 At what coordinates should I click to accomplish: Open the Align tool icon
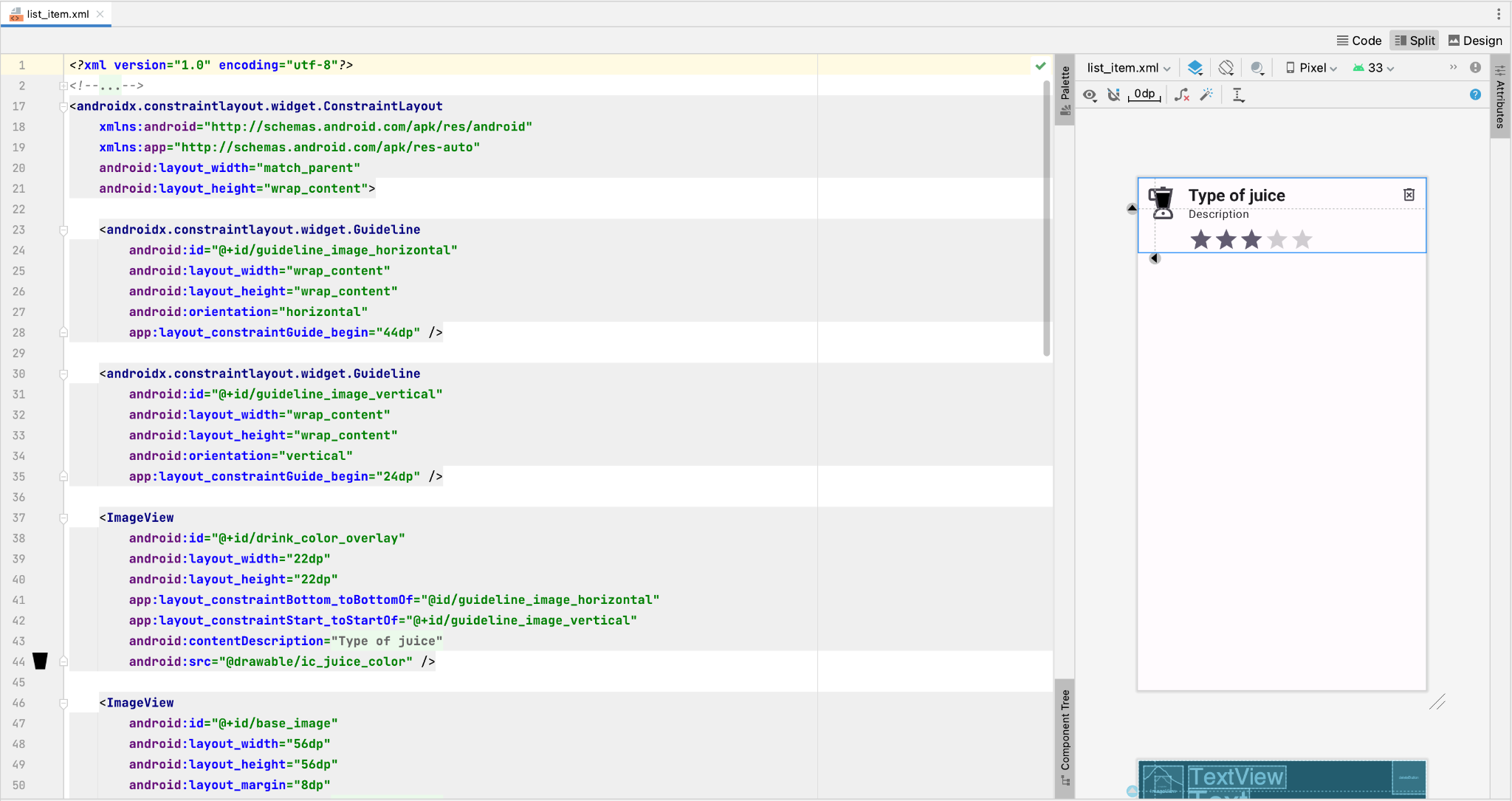[x=1238, y=94]
